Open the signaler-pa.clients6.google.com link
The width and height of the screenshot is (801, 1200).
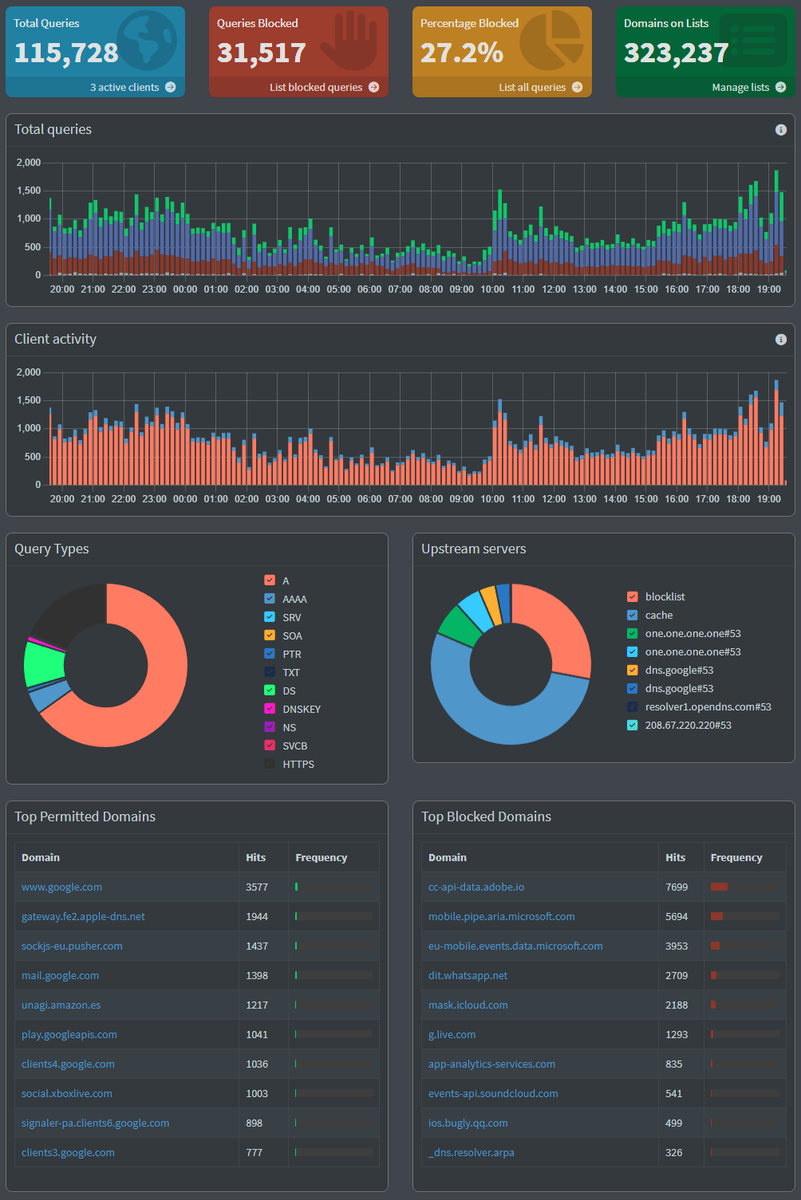[95, 1123]
